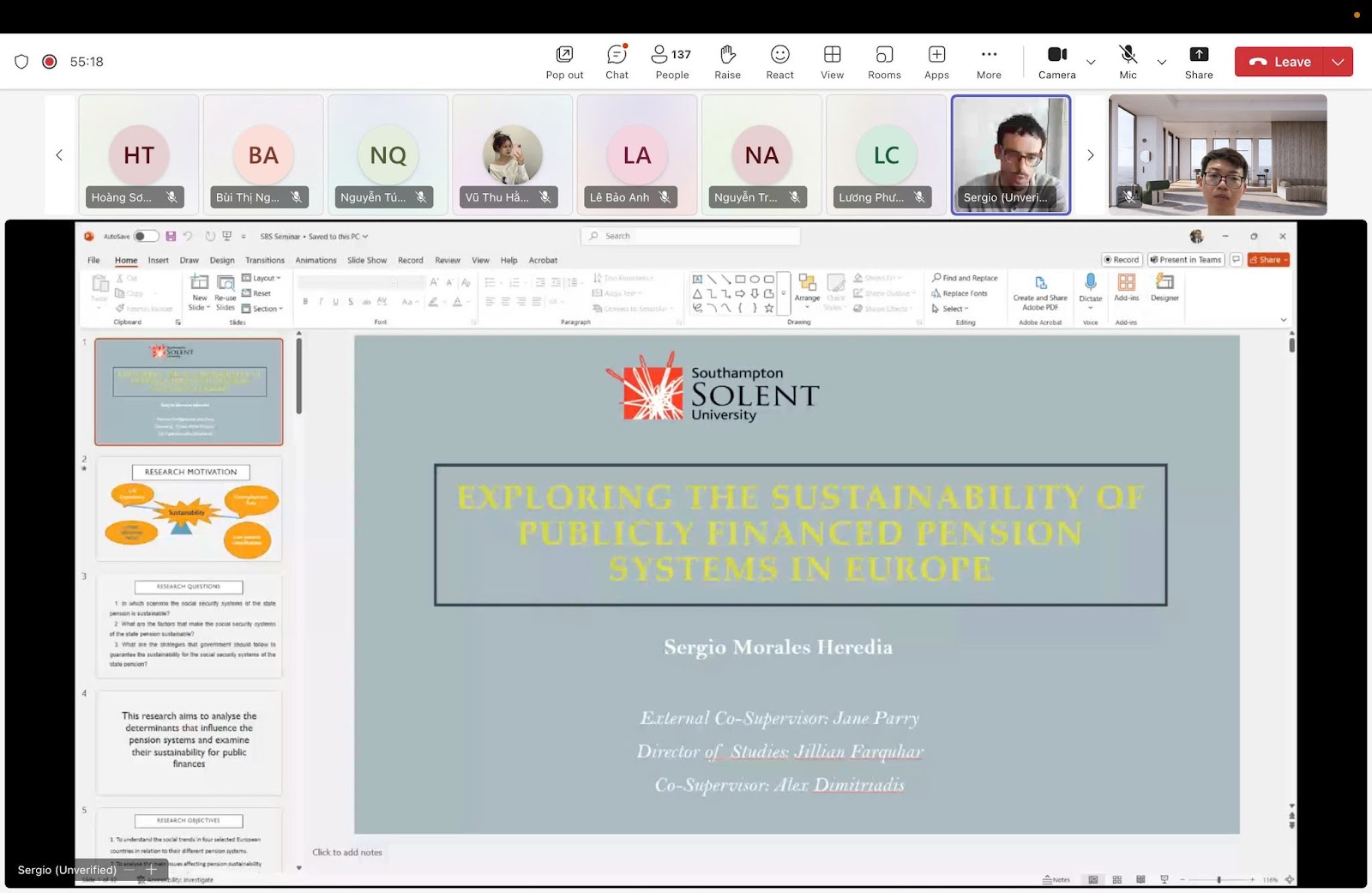The image size is (1372, 893).
Task: Open the React emoji menu
Action: point(779,62)
